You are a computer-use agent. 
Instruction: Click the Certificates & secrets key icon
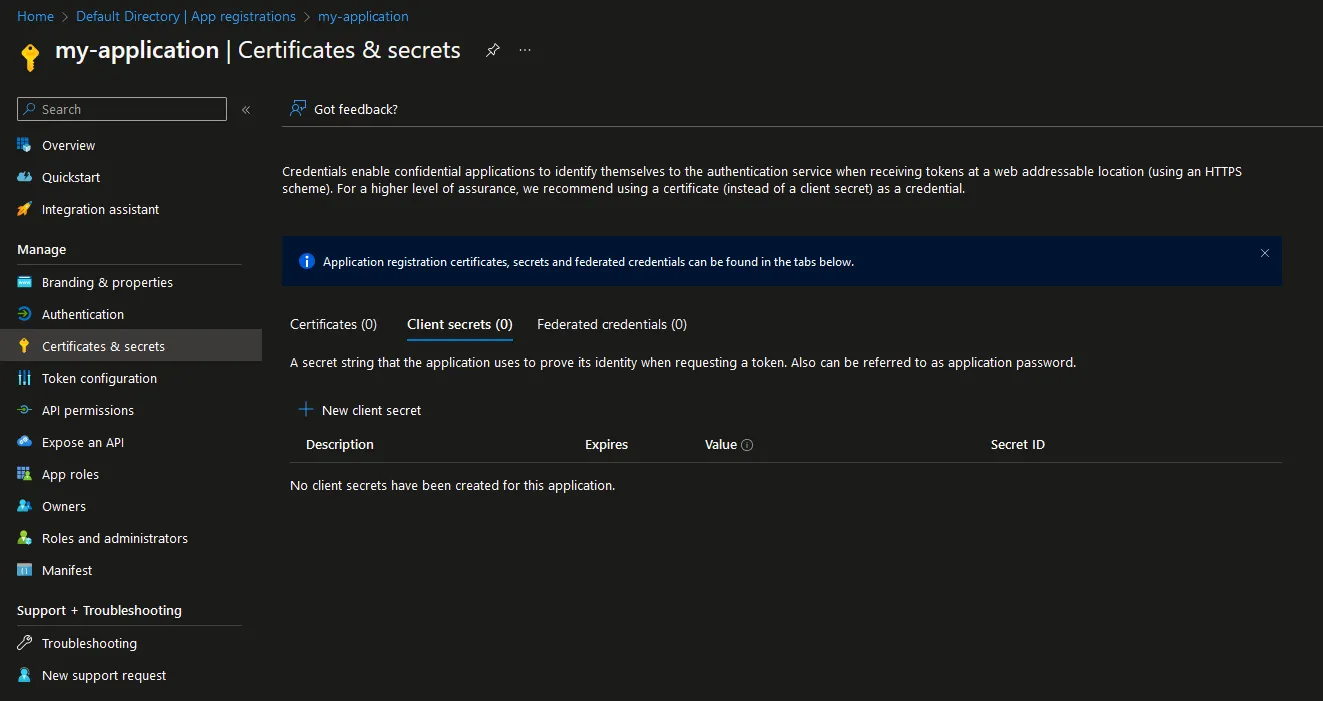pyautogui.click(x=25, y=346)
